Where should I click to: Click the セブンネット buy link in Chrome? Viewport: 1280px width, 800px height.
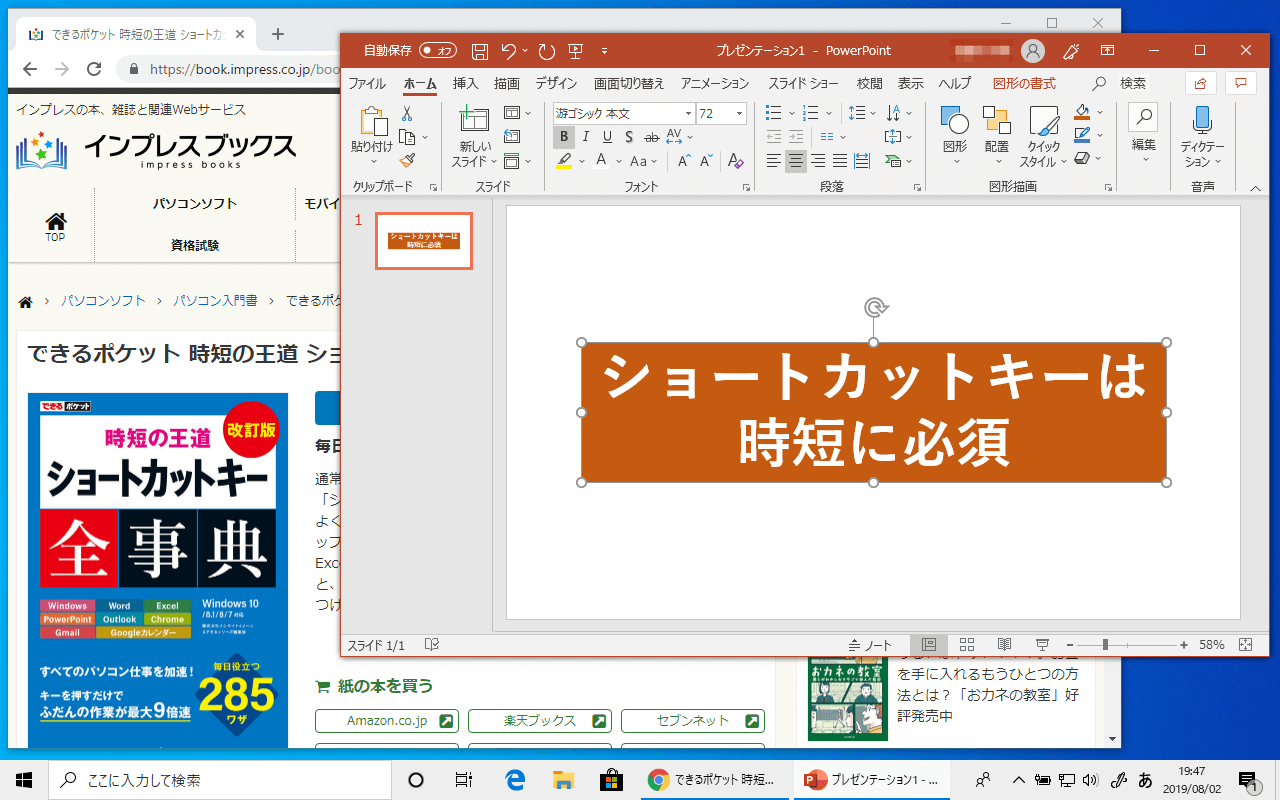pos(693,720)
